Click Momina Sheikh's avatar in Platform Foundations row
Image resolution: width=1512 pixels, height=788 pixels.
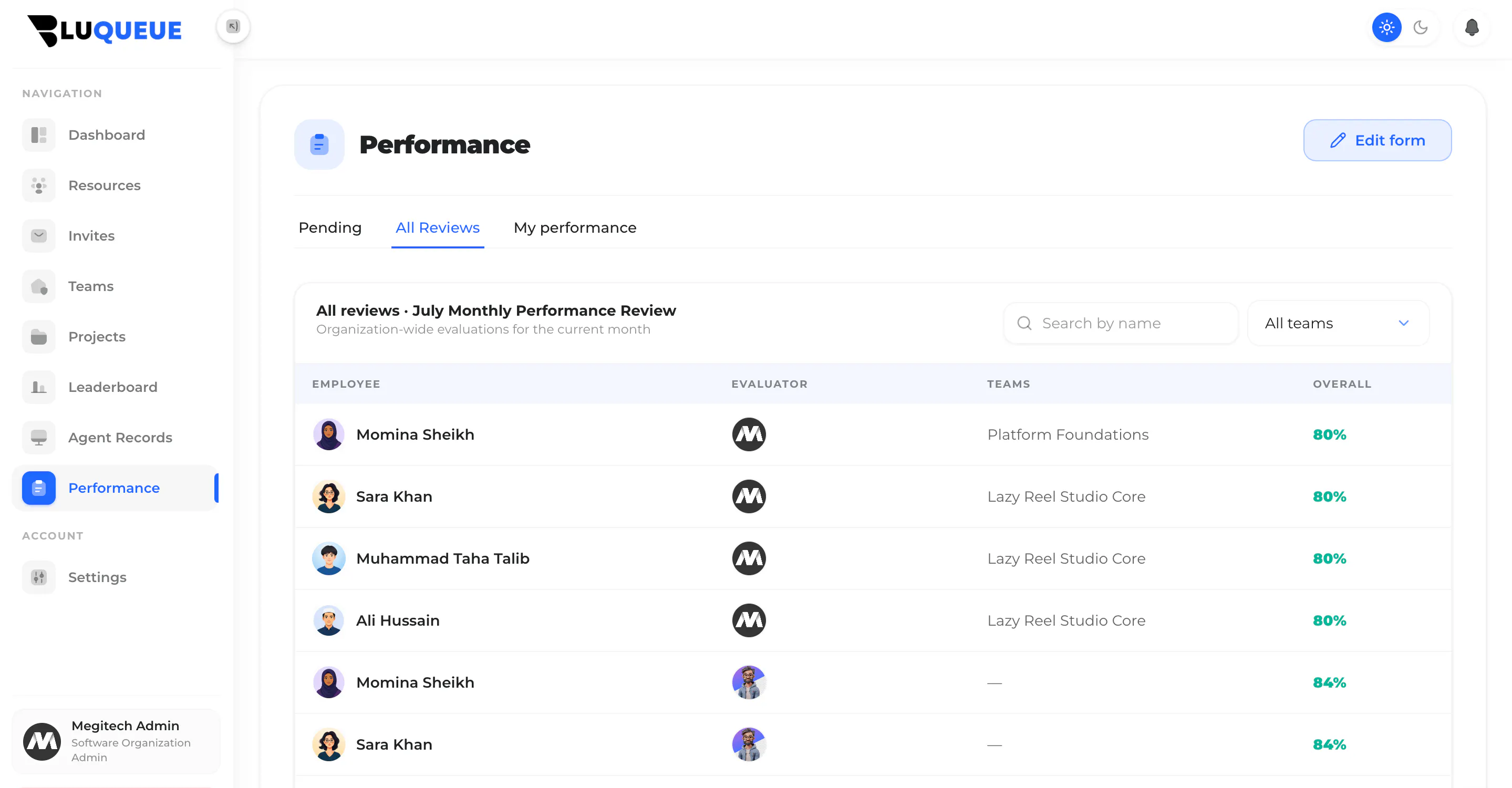(329, 435)
